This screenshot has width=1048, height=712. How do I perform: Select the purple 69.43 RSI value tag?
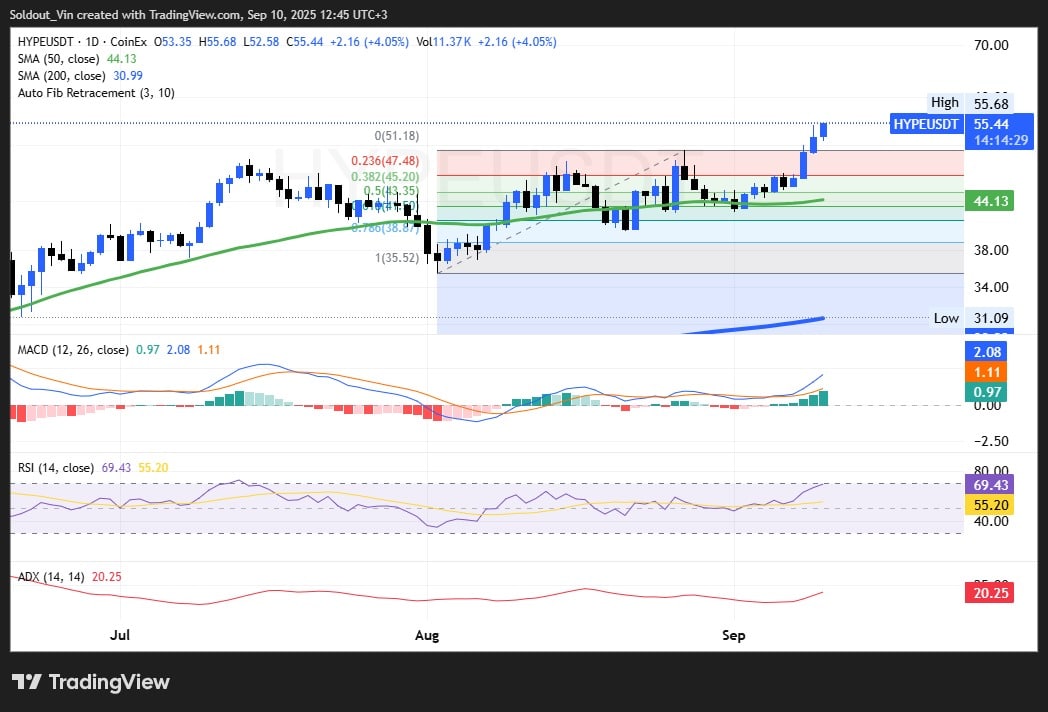tap(989, 484)
